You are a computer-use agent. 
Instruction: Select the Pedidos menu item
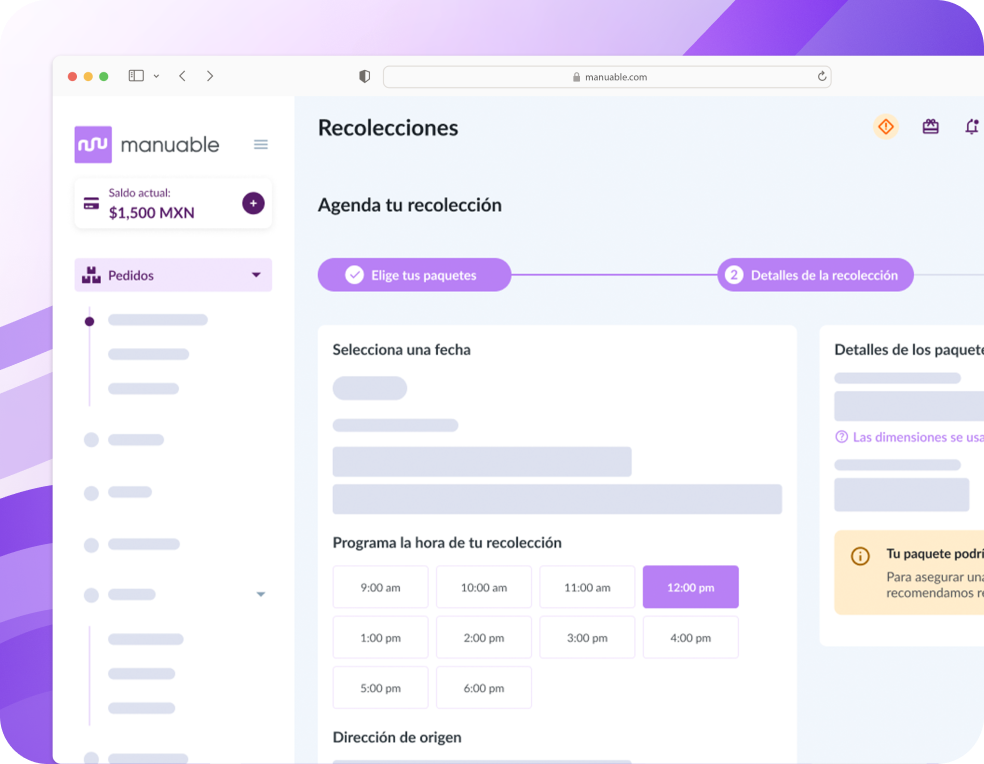(x=173, y=275)
